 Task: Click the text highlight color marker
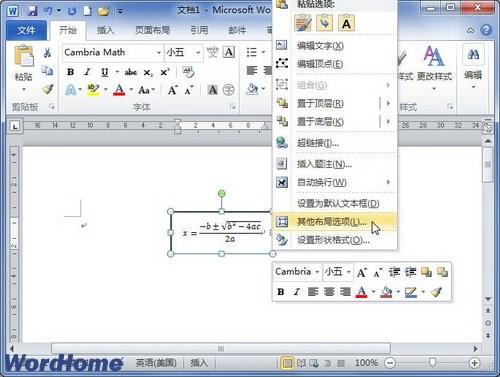pos(93,89)
